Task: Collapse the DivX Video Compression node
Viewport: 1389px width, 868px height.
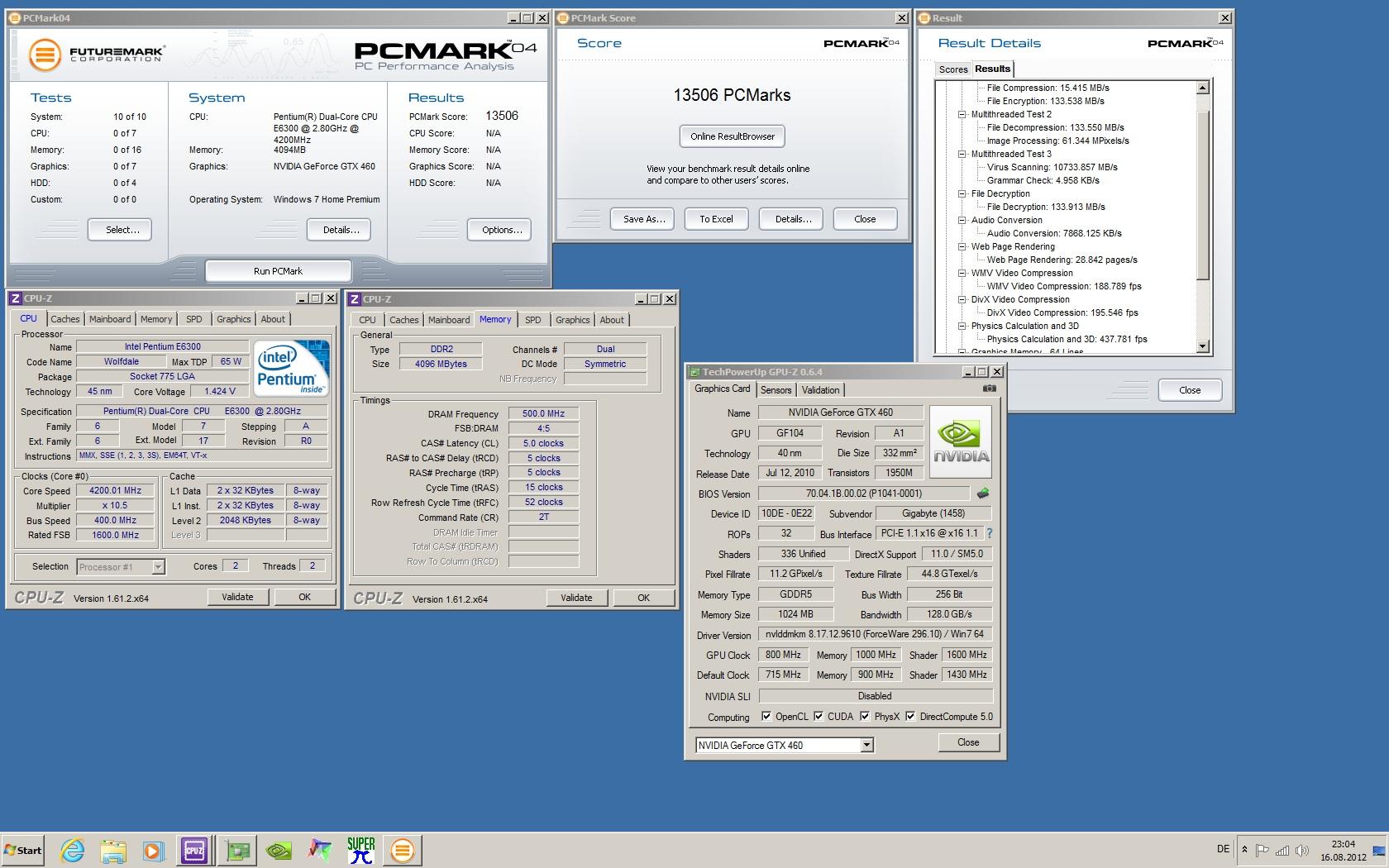Action: [x=962, y=299]
